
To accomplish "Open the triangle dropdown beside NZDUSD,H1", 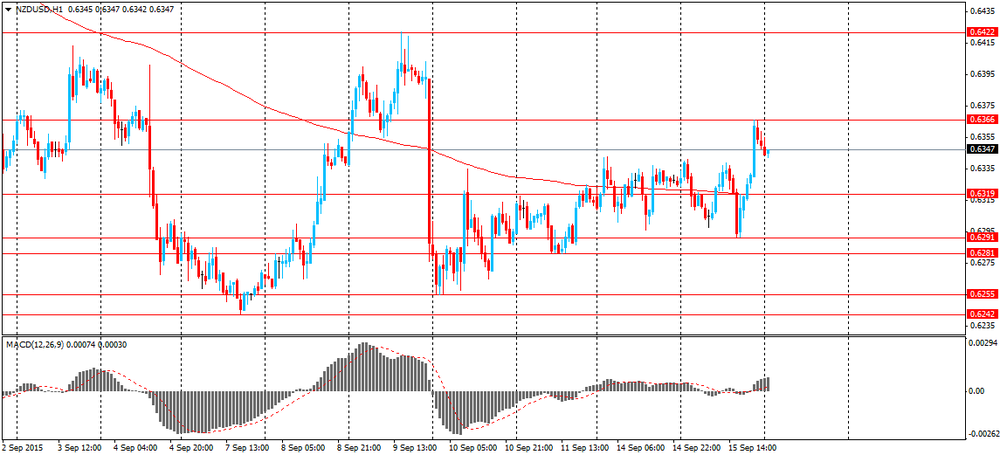I will coord(8,10).
